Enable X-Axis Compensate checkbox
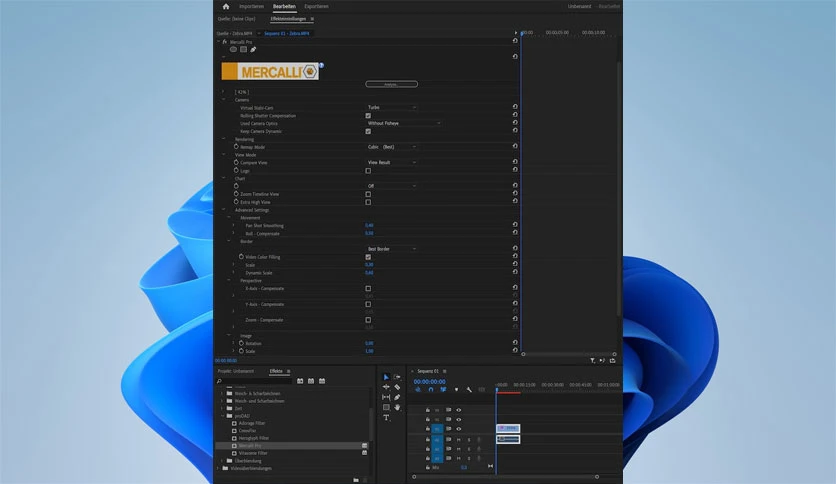The width and height of the screenshot is (836, 484). pos(368,288)
